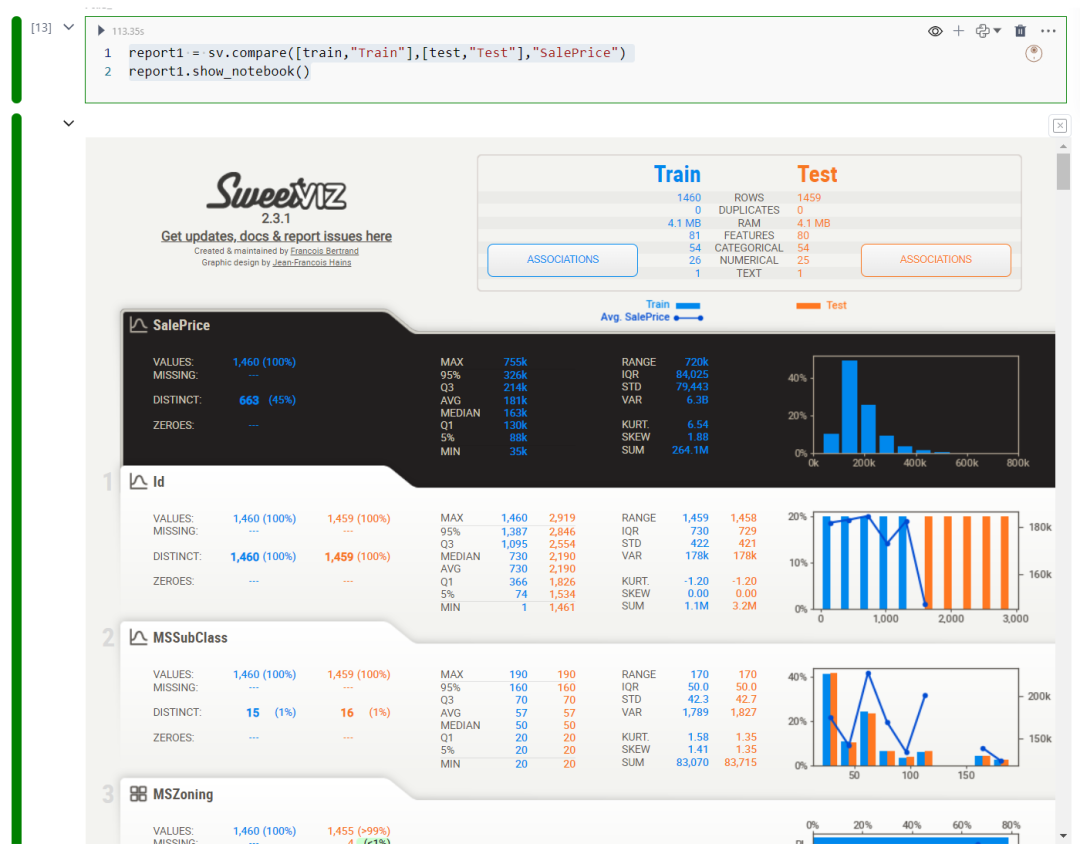
Task: Click the blue Train legend swatch
Action: pos(688,305)
